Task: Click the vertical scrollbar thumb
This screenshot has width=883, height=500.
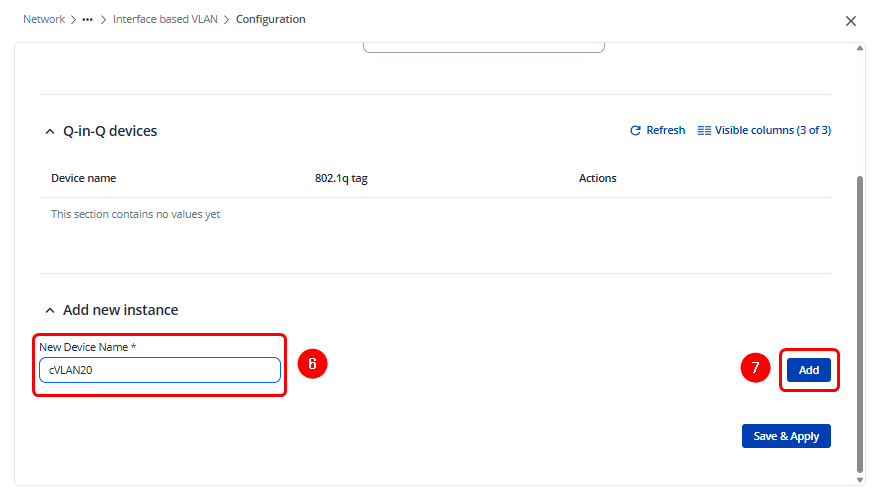Action: pyautogui.click(x=860, y=320)
